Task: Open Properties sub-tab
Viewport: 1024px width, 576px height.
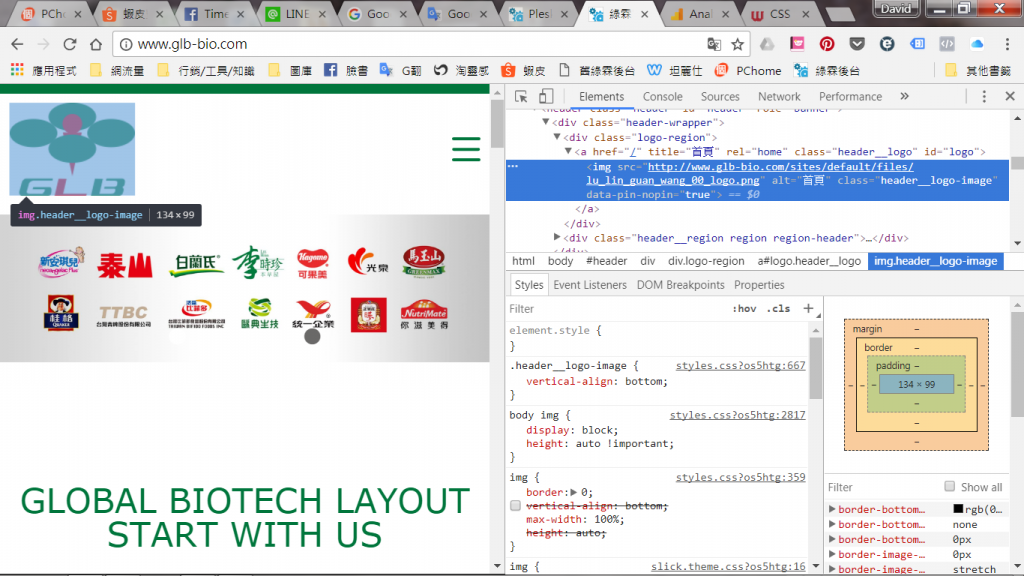Action: pos(759,285)
